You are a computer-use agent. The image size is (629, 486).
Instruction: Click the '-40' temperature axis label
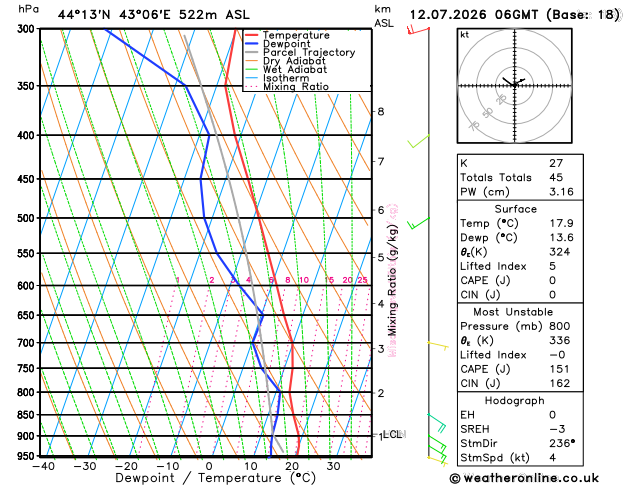[x=44, y=466]
